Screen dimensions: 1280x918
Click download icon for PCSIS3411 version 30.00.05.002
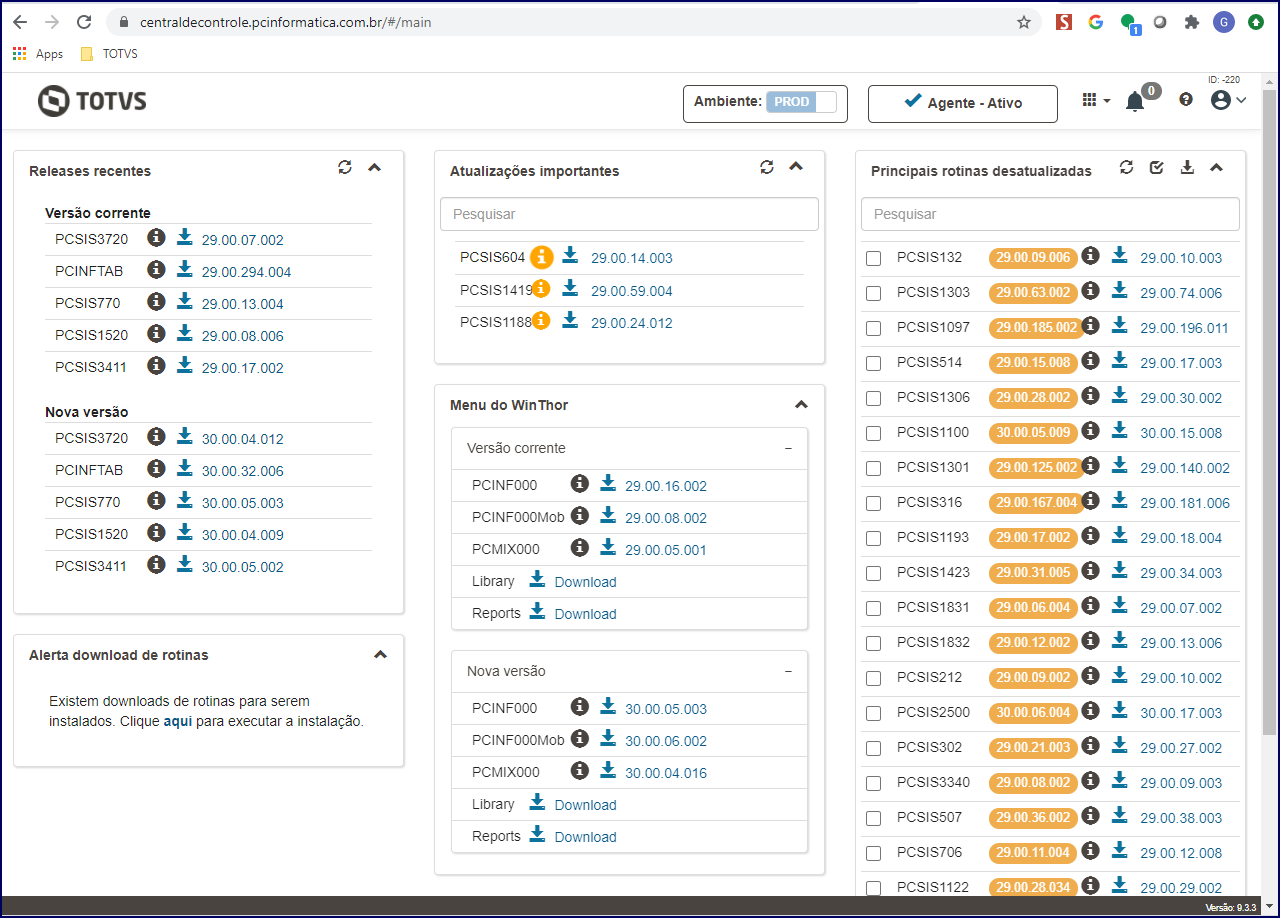pyautogui.click(x=185, y=565)
